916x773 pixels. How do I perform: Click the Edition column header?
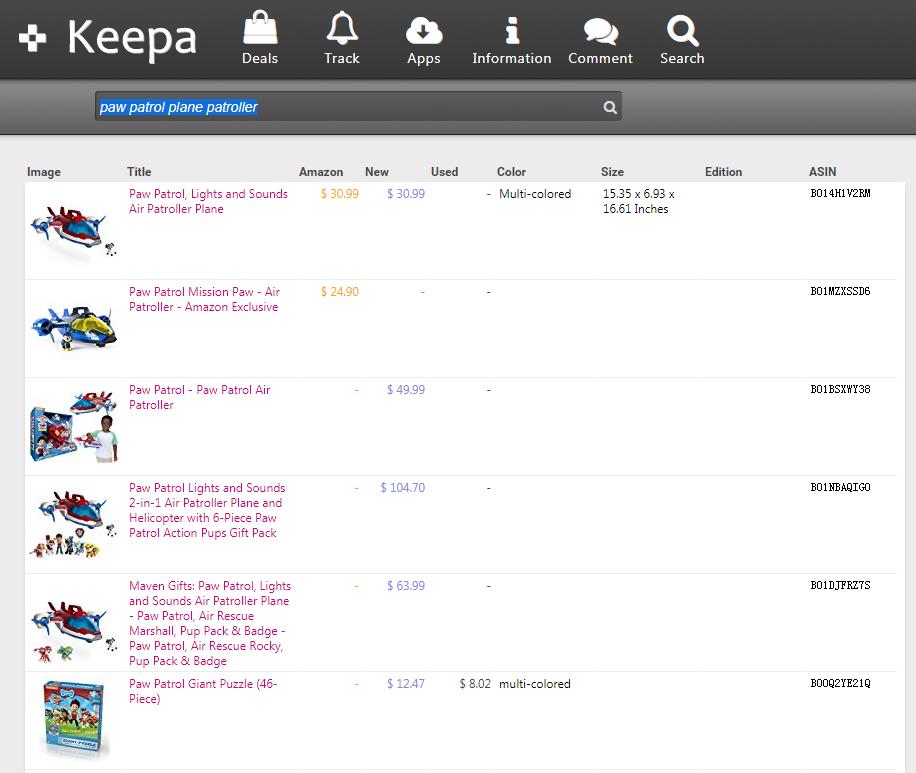[x=723, y=172]
